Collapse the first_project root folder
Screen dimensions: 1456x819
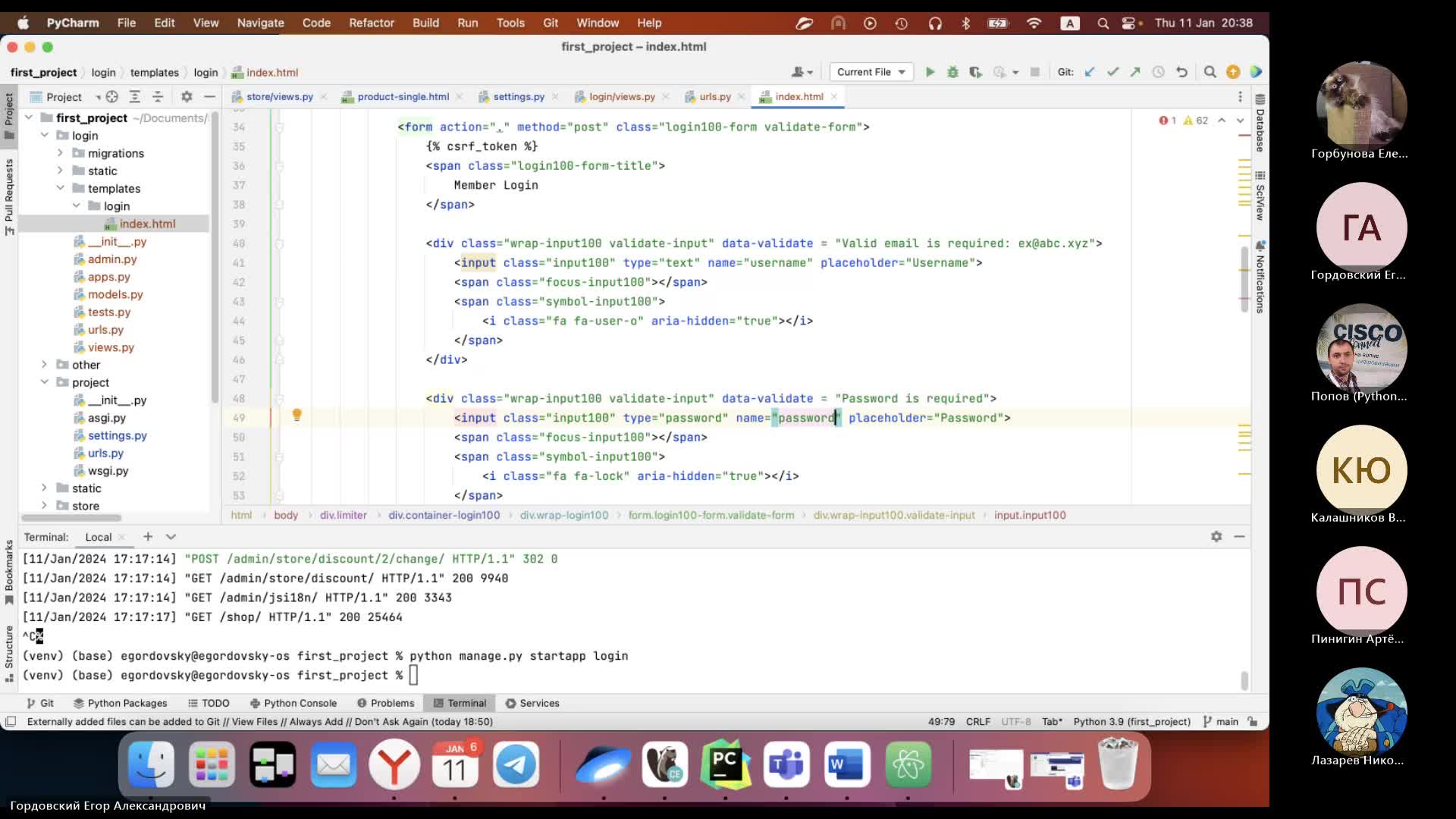(x=29, y=118)
